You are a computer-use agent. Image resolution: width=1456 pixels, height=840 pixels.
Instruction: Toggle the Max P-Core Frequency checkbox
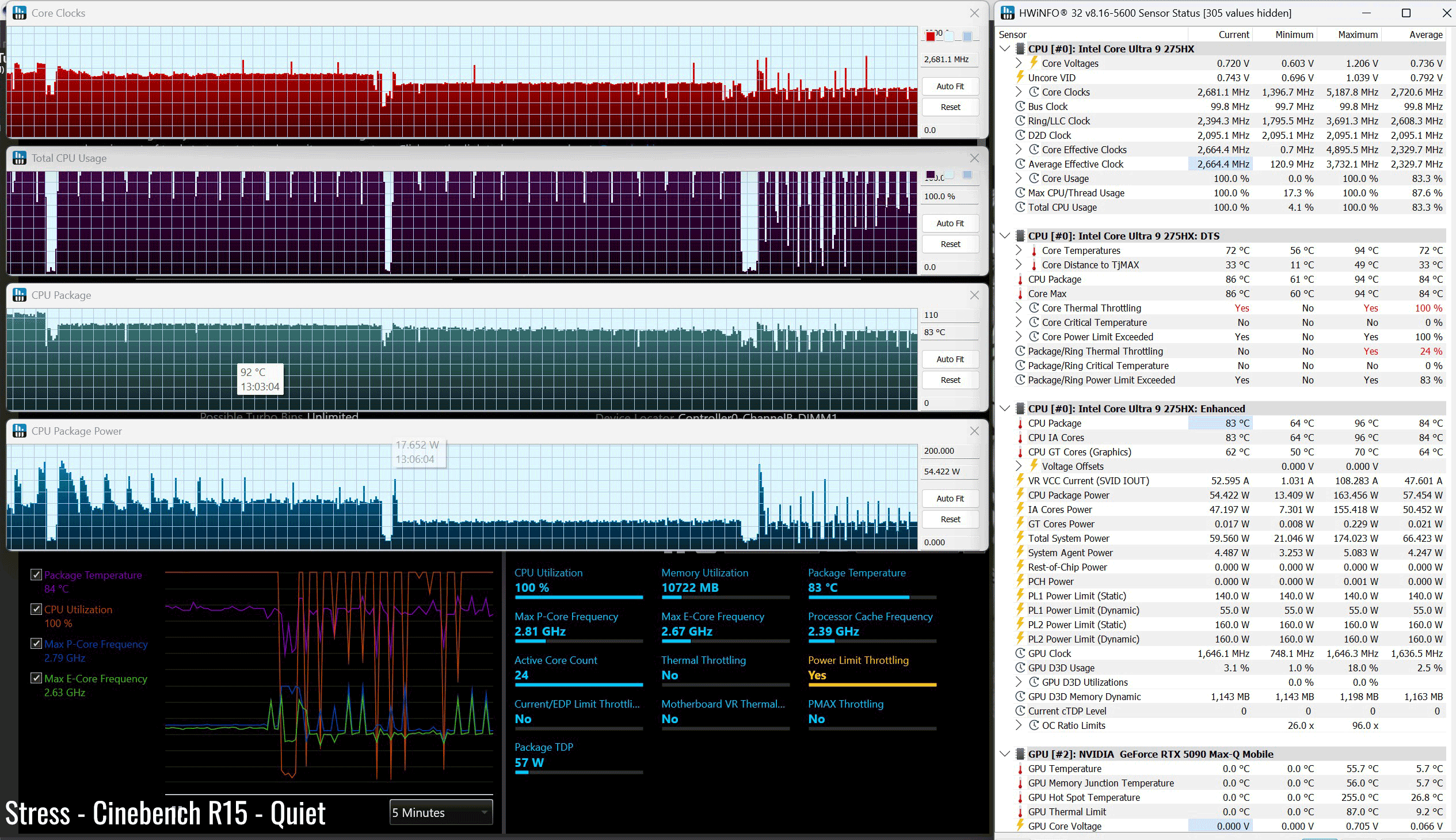36,644
